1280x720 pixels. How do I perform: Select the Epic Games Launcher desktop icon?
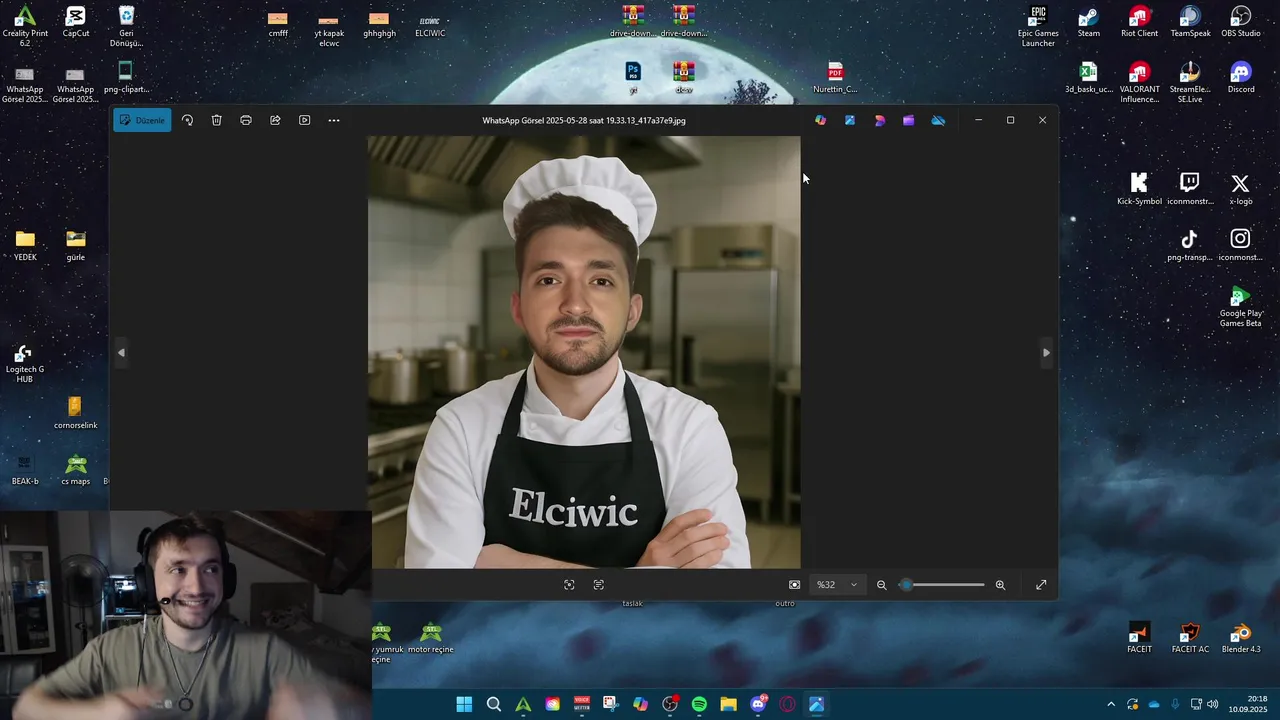(1038, 27)
